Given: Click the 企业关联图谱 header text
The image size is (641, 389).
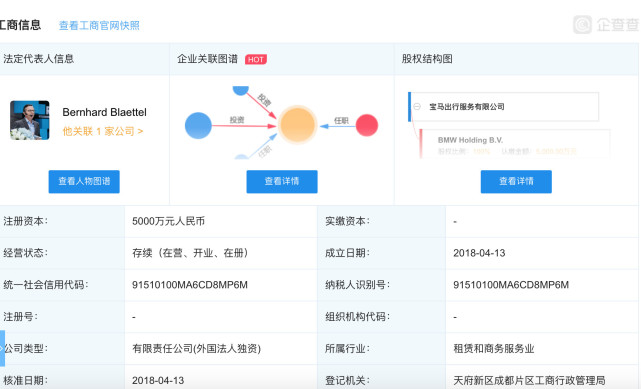Looking at the screenshot, I should point(207,59).
